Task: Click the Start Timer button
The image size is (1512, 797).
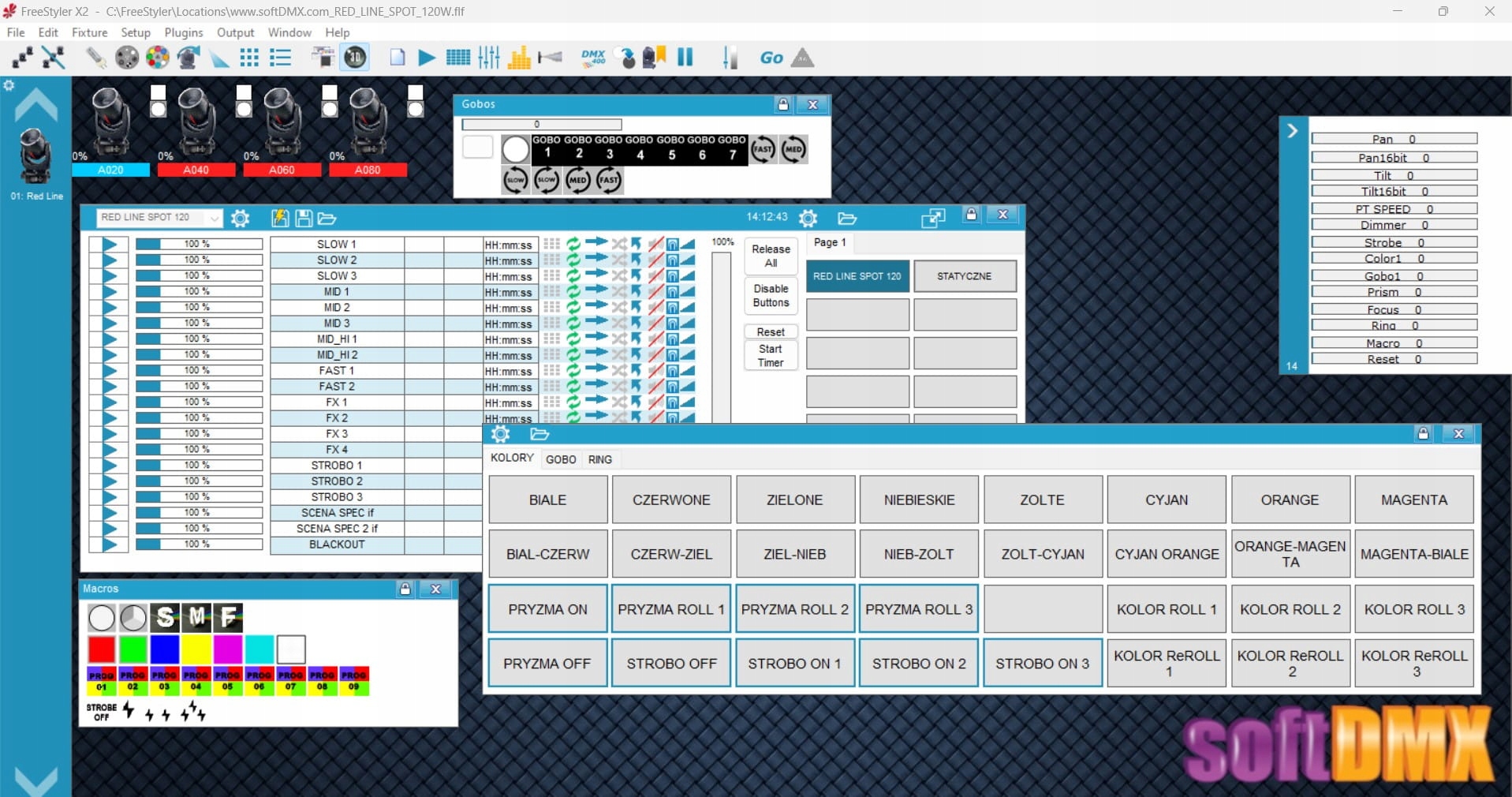Action: click(x=771, y=356)
